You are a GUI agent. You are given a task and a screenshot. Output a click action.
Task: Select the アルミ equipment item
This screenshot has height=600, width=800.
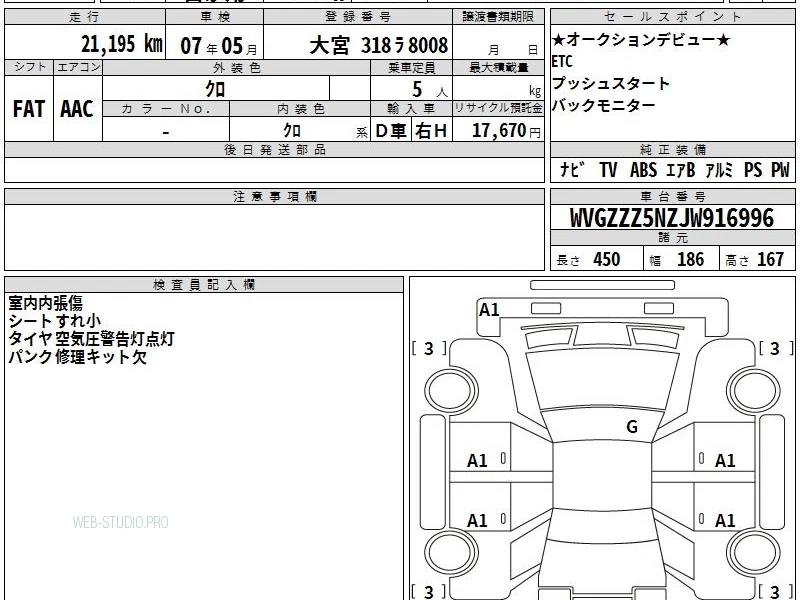[719, 169]
